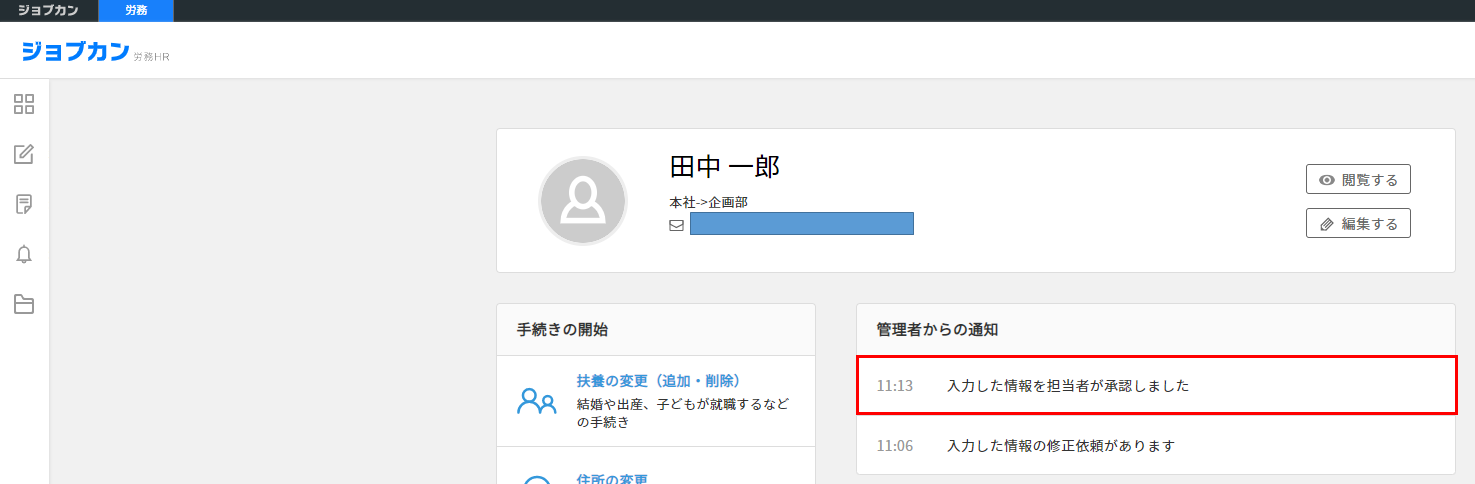The image size is (1475, 484).
Task: Open the document note icon in sidebar
Action: 24,205
